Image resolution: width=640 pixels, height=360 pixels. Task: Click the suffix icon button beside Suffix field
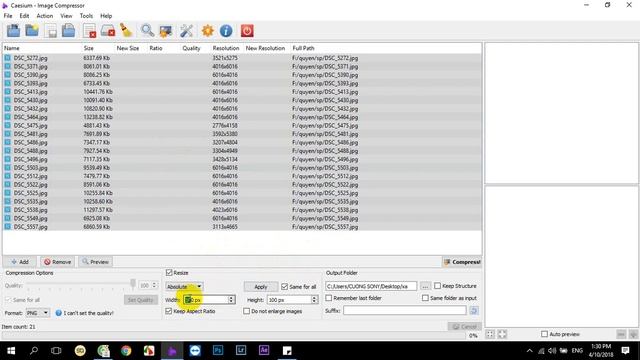click(x=474, y=311)
